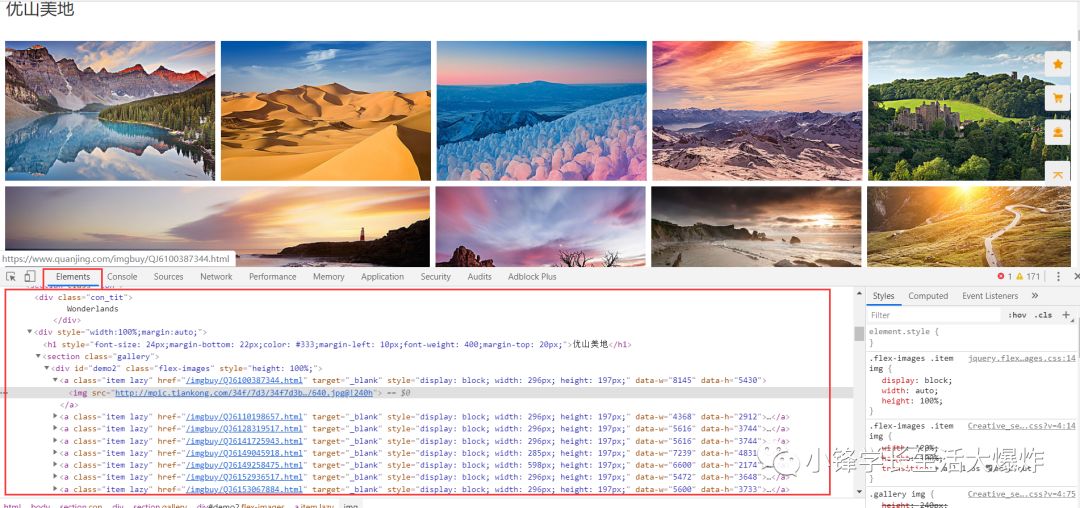1080x508 pixels.
Task: Click the 'display: block;' style declaration
Action: click(x=917, y=381)
